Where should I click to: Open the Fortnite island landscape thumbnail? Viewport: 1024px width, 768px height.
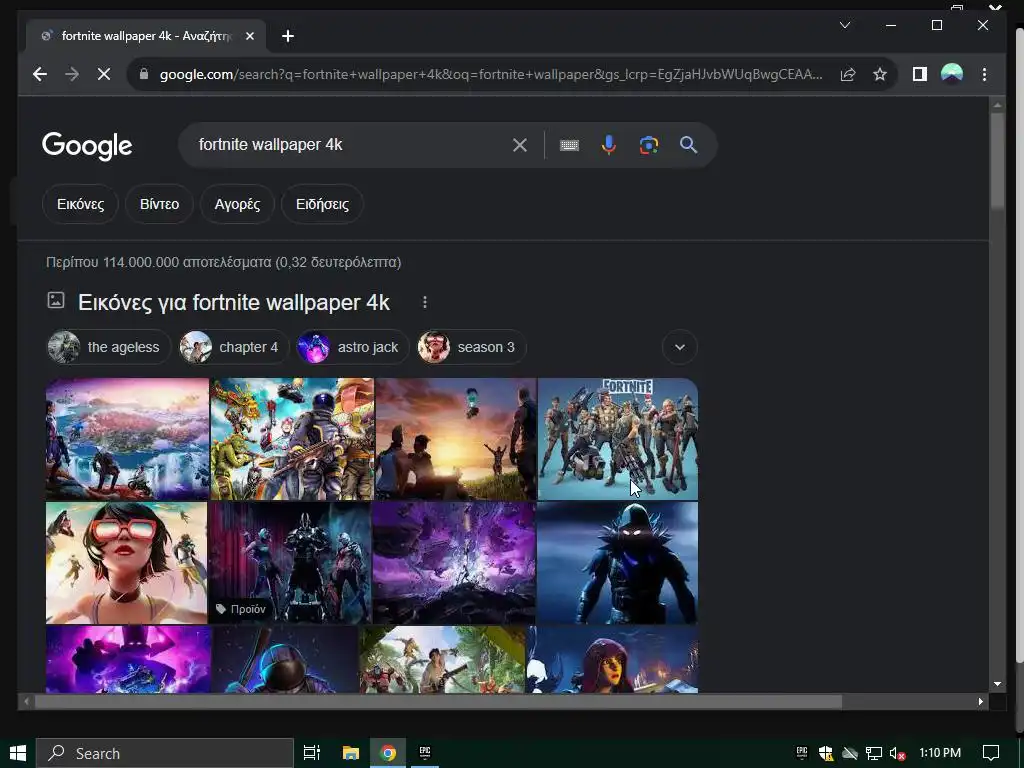click(127, 439)
